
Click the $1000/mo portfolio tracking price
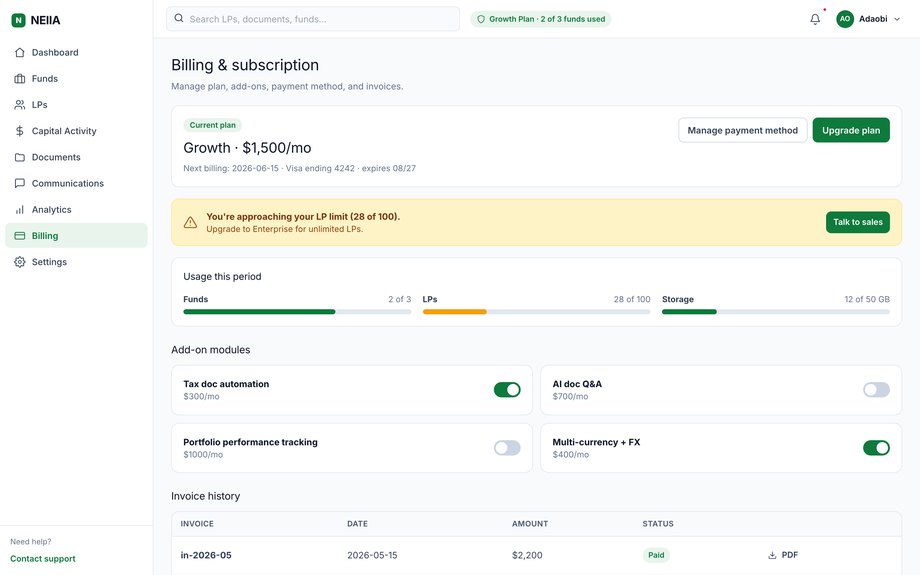click(203, 455)
